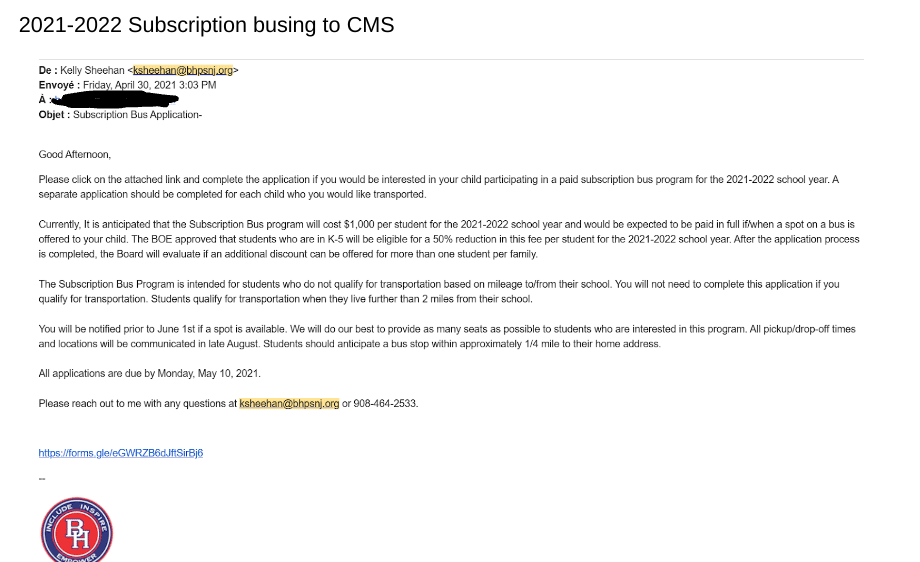Click the phone number 908-464-2533
This screenshot has height=562, width=920.
(385, 404)
